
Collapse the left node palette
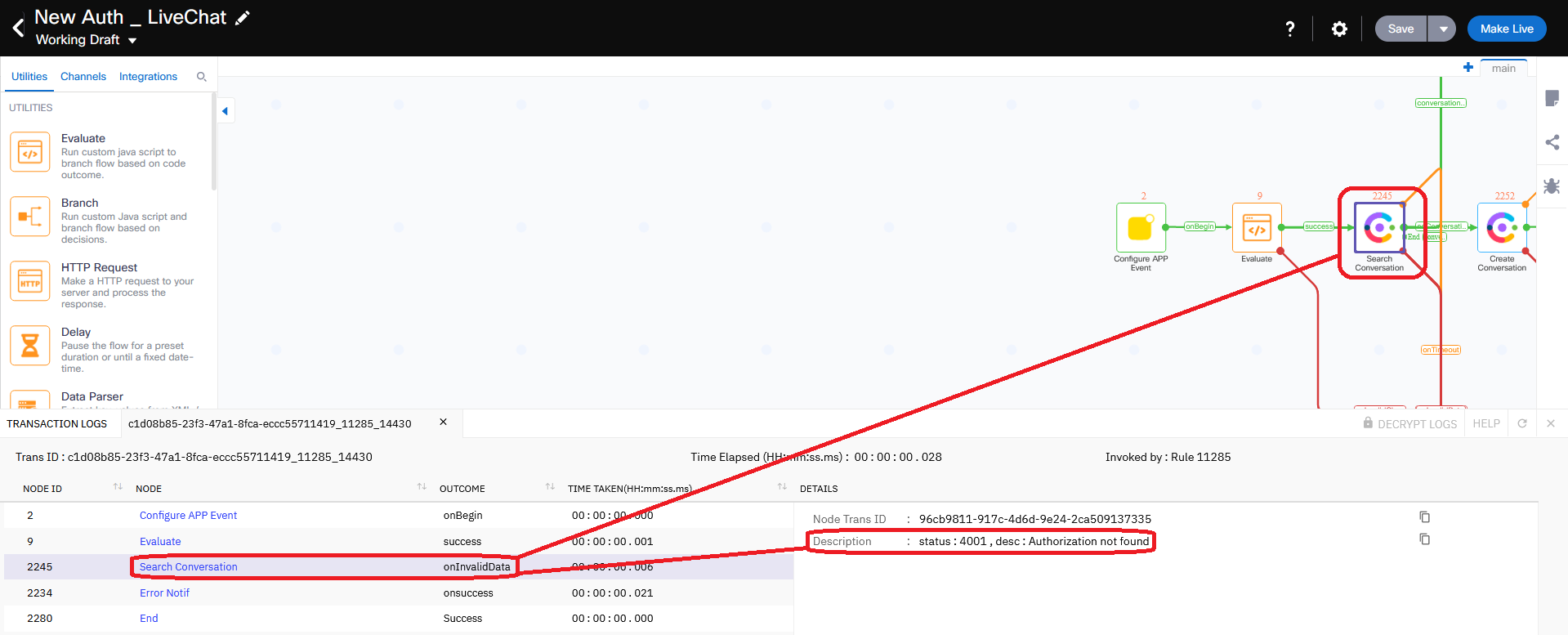[x=225, y=111]
